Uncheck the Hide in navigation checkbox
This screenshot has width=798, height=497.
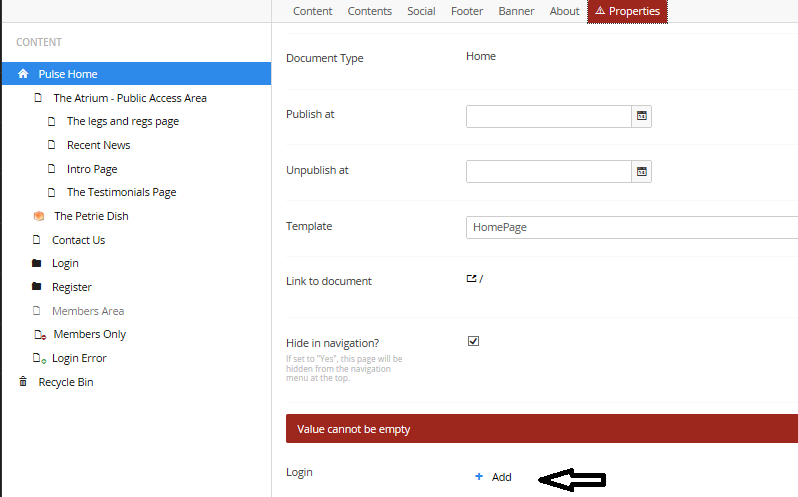473,341
